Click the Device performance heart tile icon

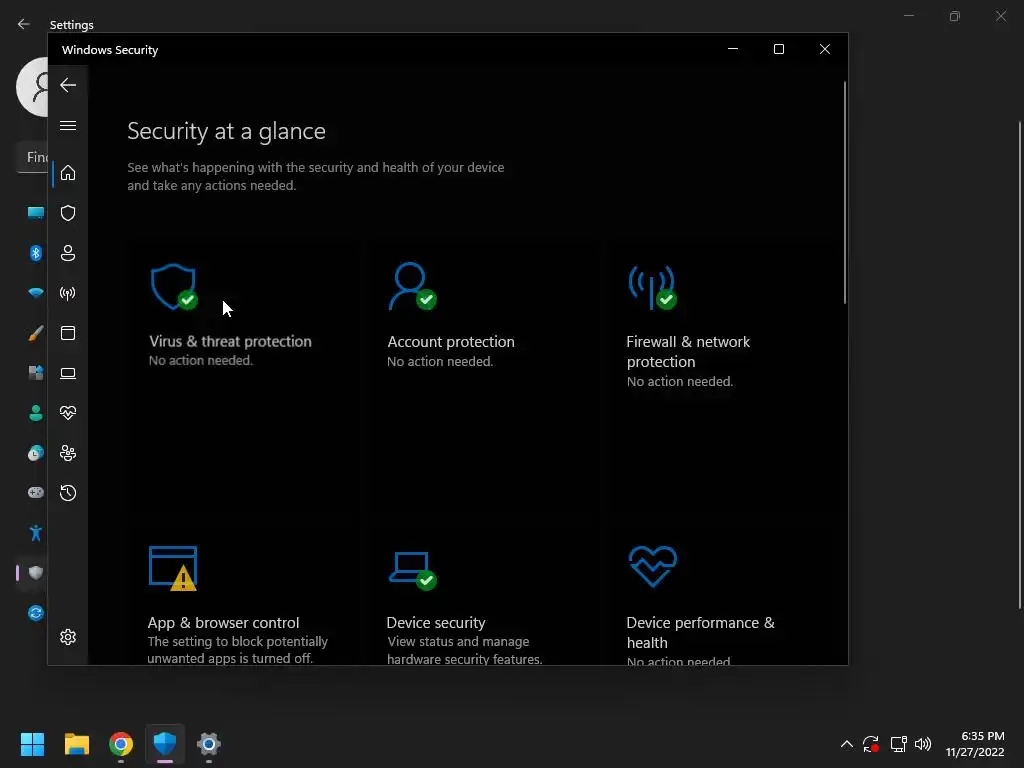click(652, 566)
